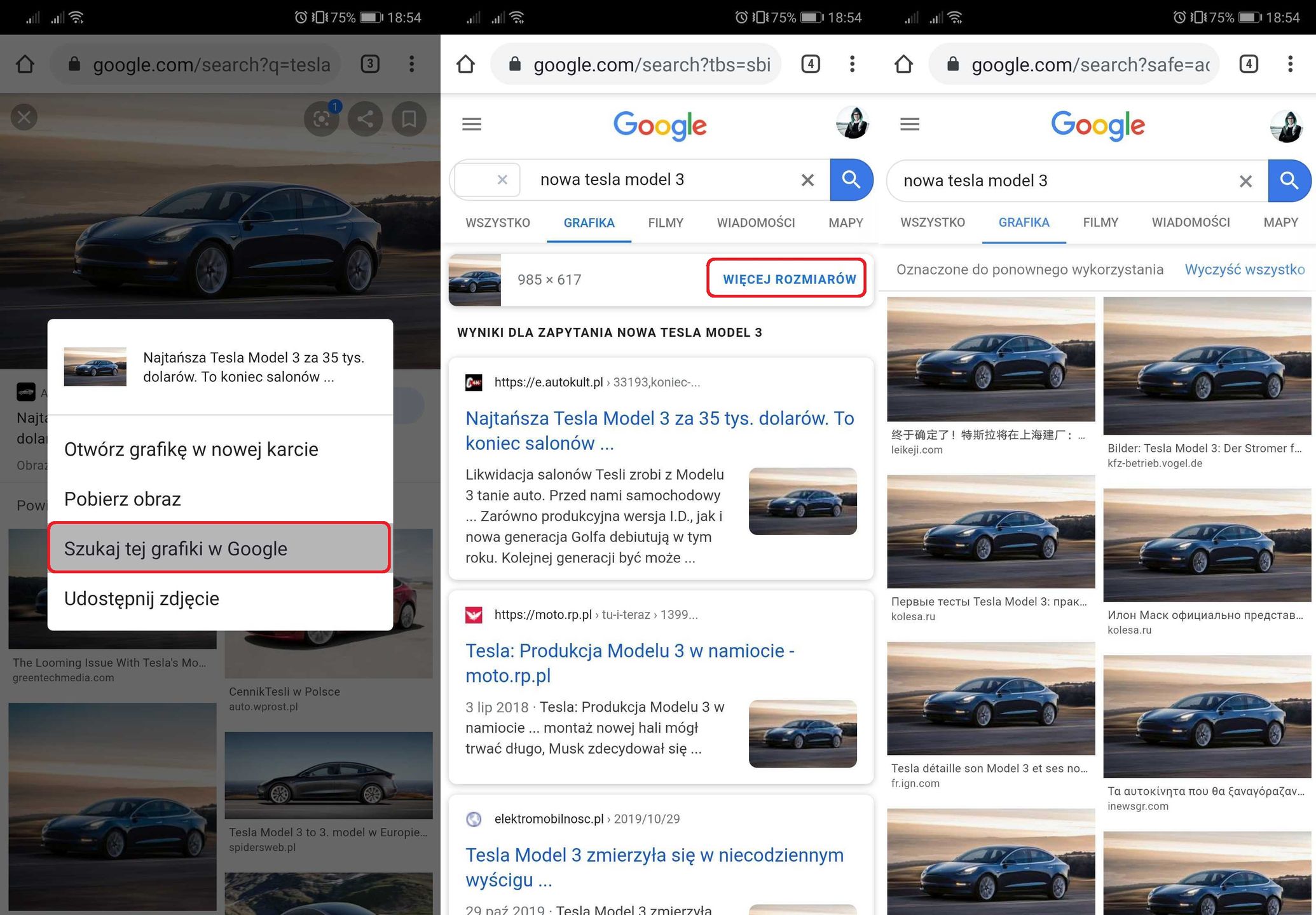The image size is (1316, 915).
Task: Tap the share icon above the Tesla image
Action: click(365, 118)
